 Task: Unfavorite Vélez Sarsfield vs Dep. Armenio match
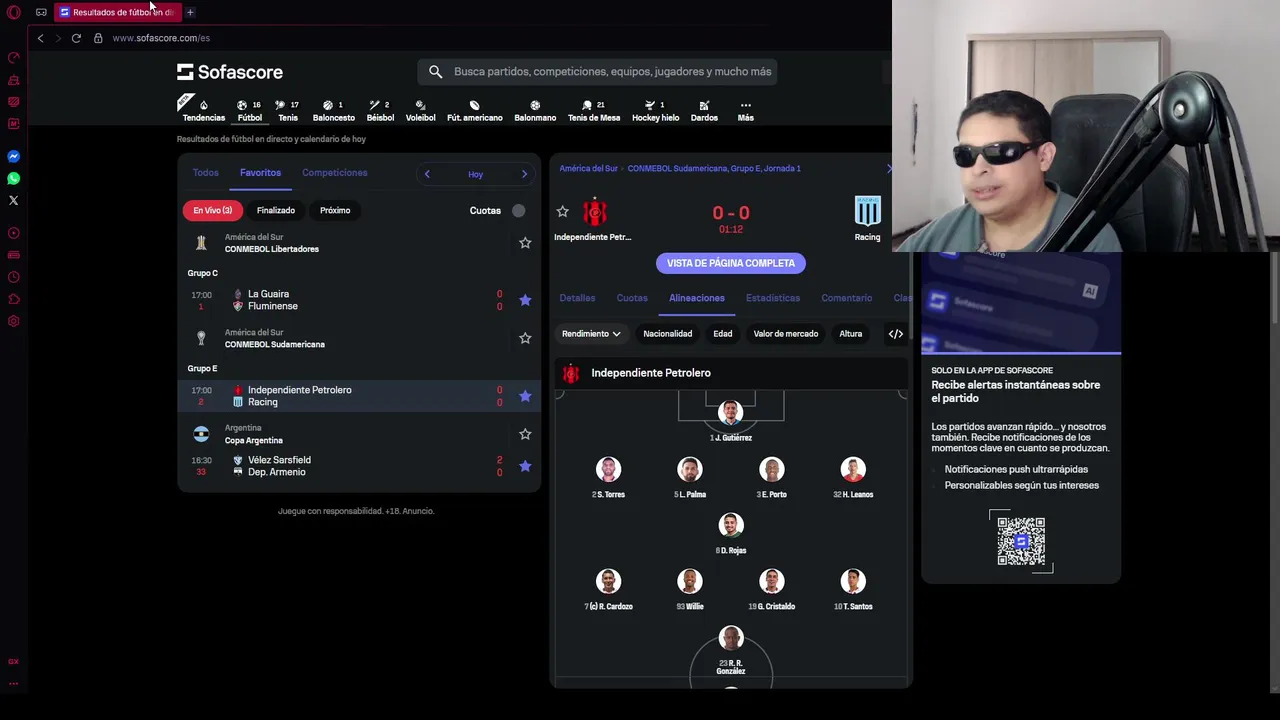point(525,466)
